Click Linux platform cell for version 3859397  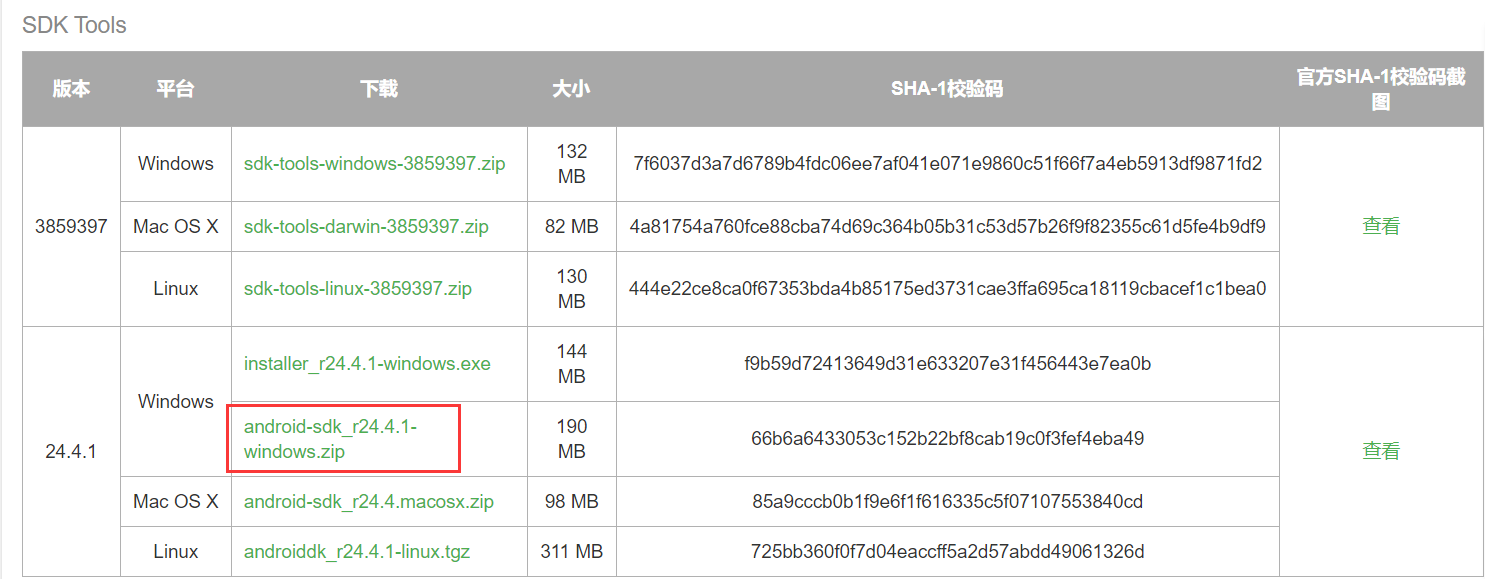(x=176, y=289)
